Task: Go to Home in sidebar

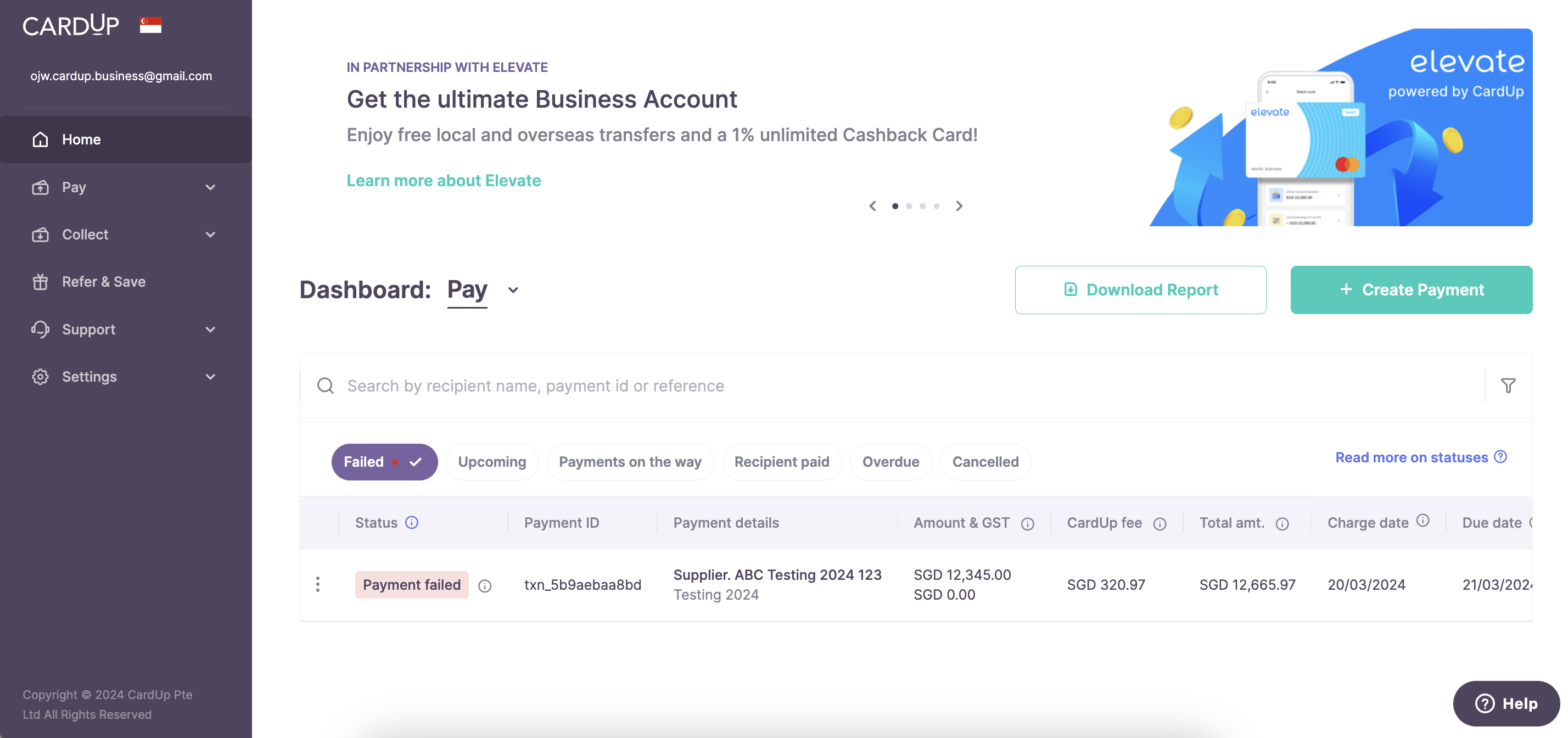Action: 81,139
